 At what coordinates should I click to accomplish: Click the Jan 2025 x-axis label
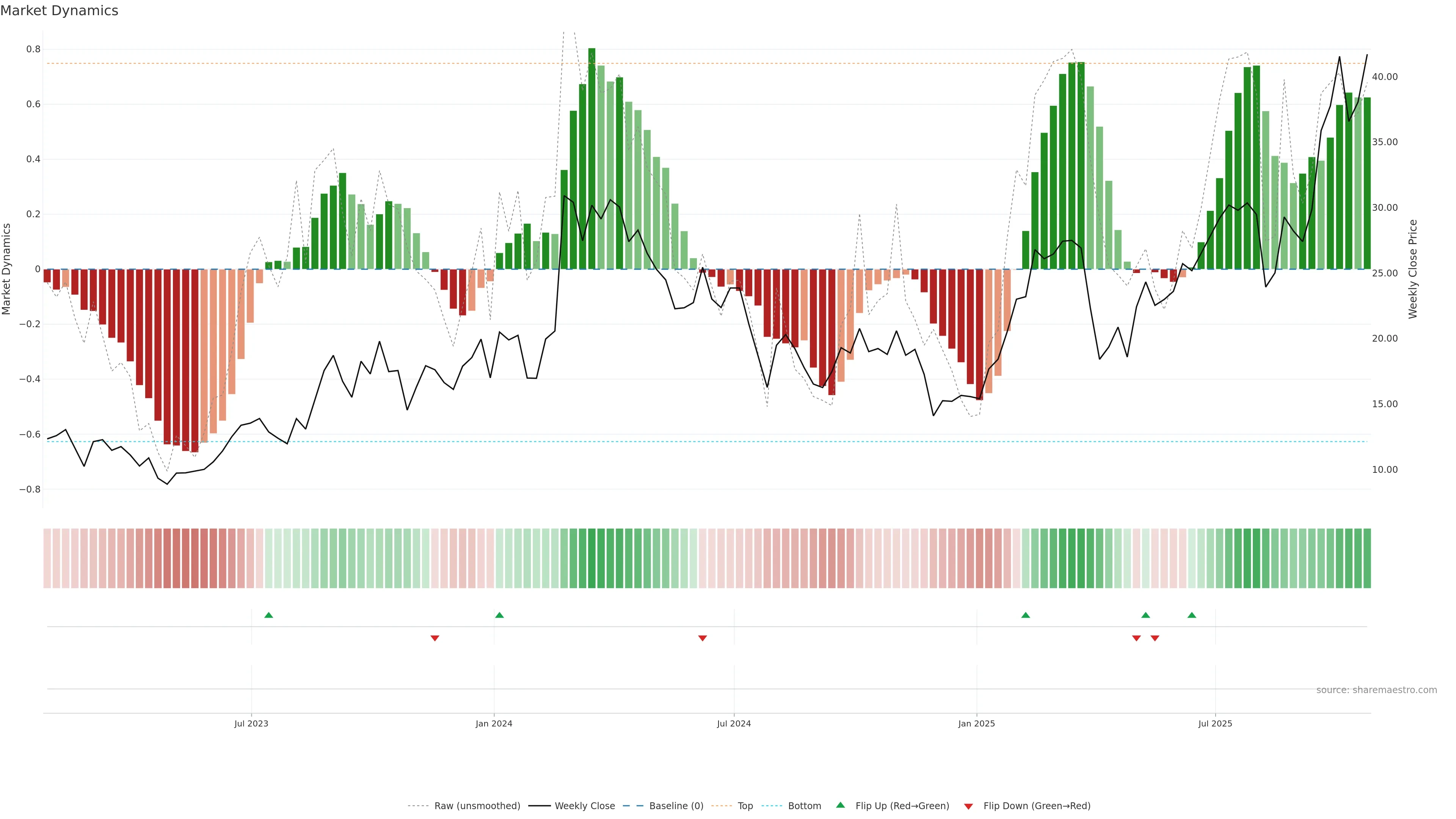976,723
